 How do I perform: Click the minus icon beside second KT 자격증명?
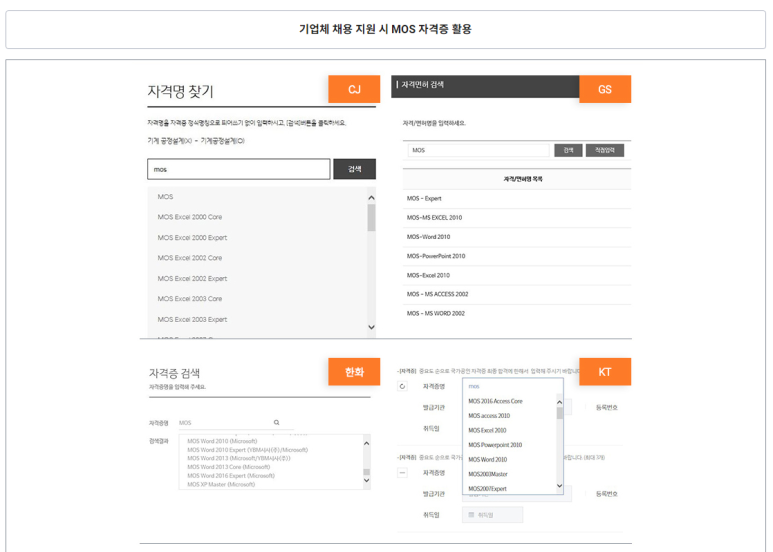[x=402, y=473]
